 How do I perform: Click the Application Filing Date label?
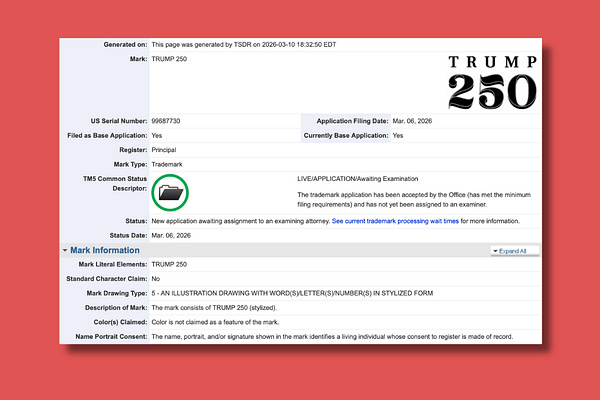pyautogui.click(x=352, y=121)
